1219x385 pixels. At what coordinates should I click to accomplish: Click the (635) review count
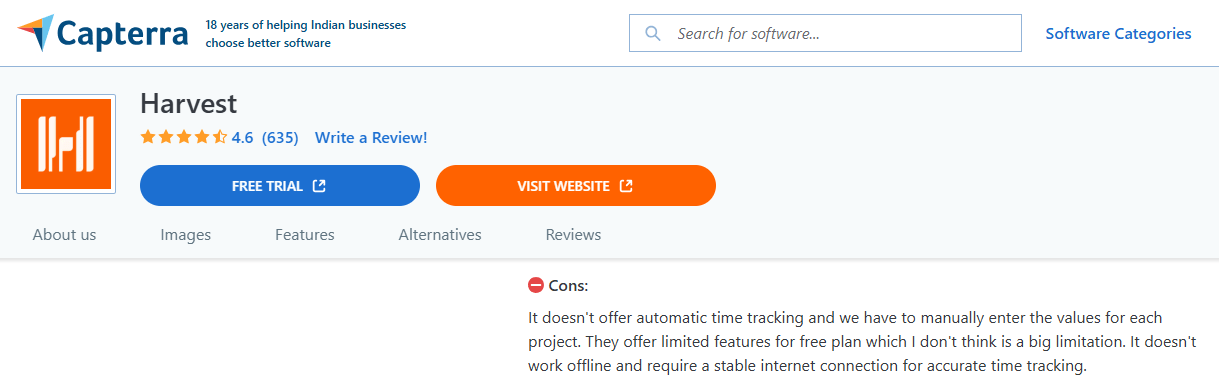[x=280, y=138]
